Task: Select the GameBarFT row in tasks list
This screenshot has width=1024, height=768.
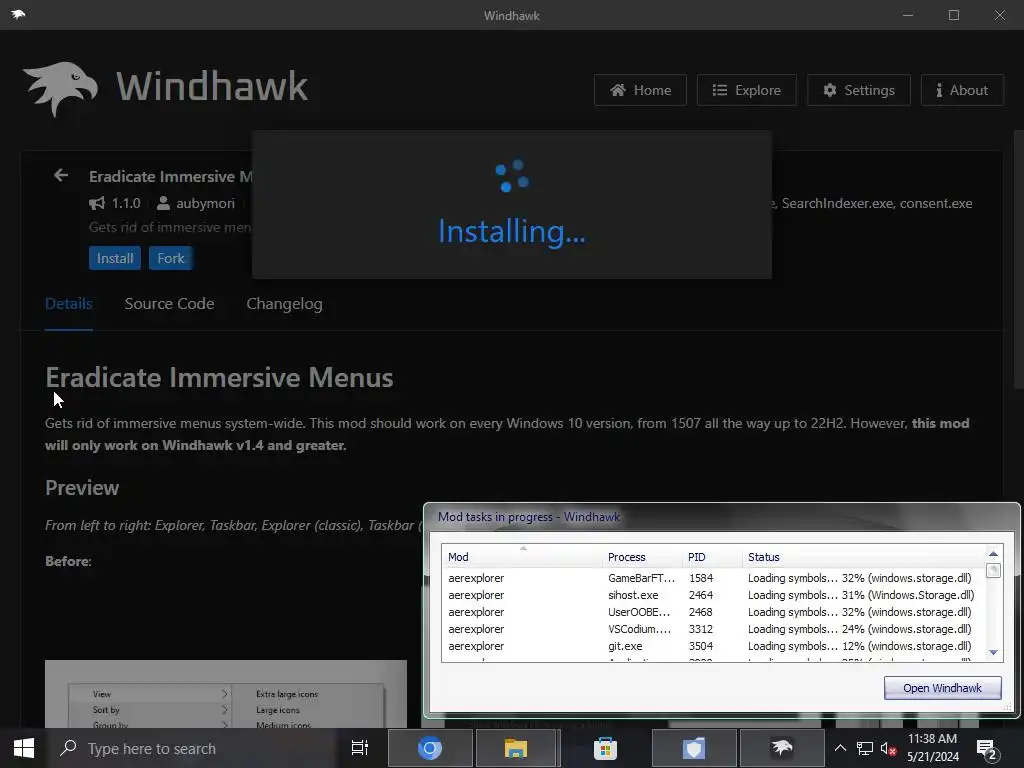Action: [712, 578]
